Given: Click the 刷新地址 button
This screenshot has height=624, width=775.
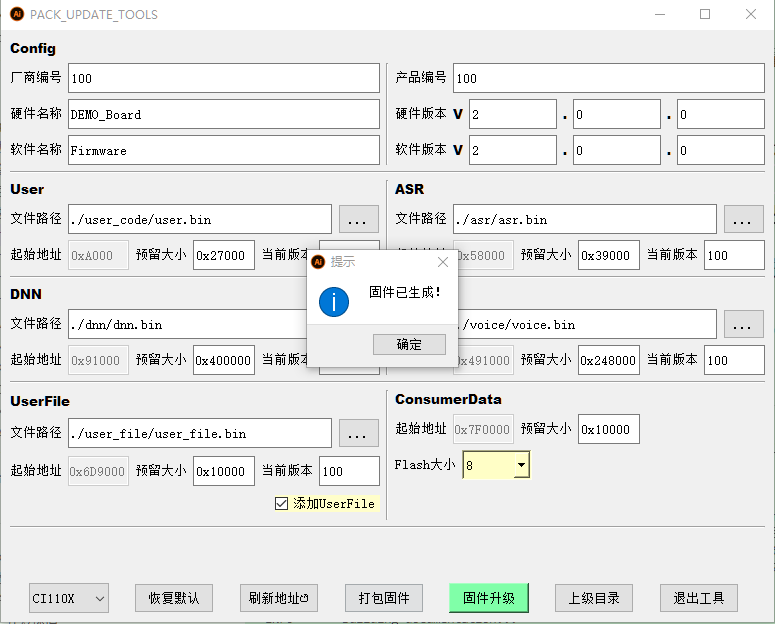Looking at the screenshot, I should [x=279, y=598].
